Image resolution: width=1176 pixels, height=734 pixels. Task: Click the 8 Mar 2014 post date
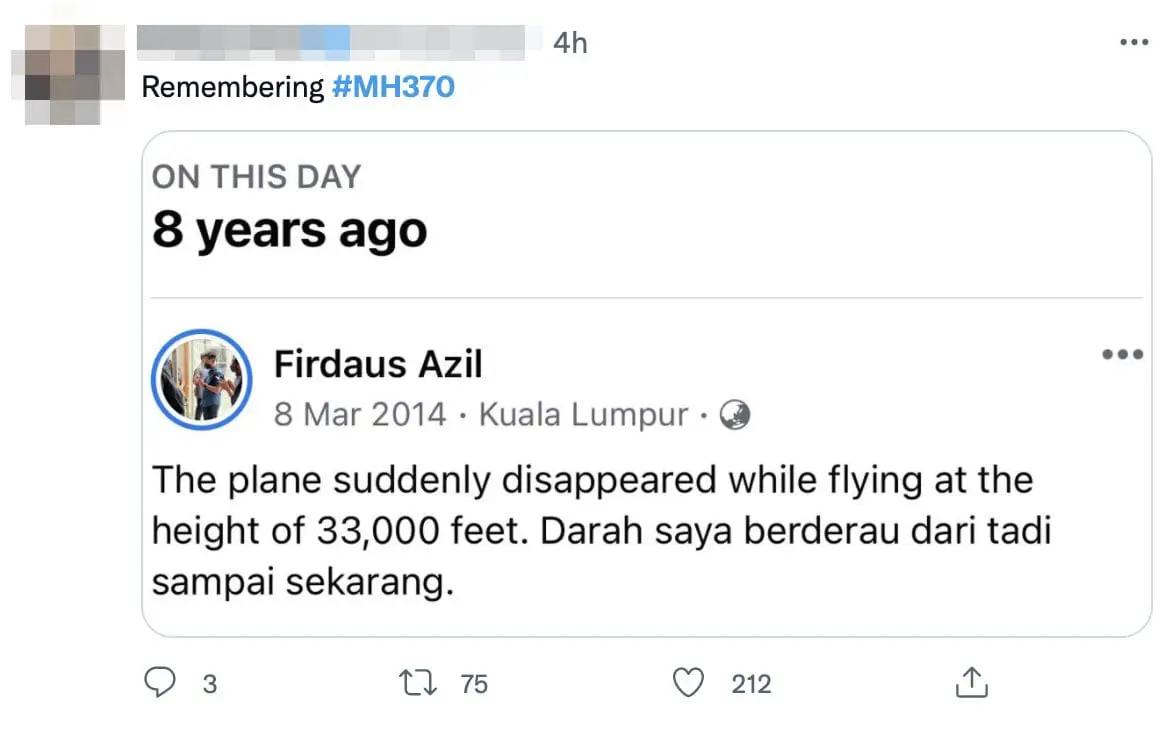pos(360,414)
